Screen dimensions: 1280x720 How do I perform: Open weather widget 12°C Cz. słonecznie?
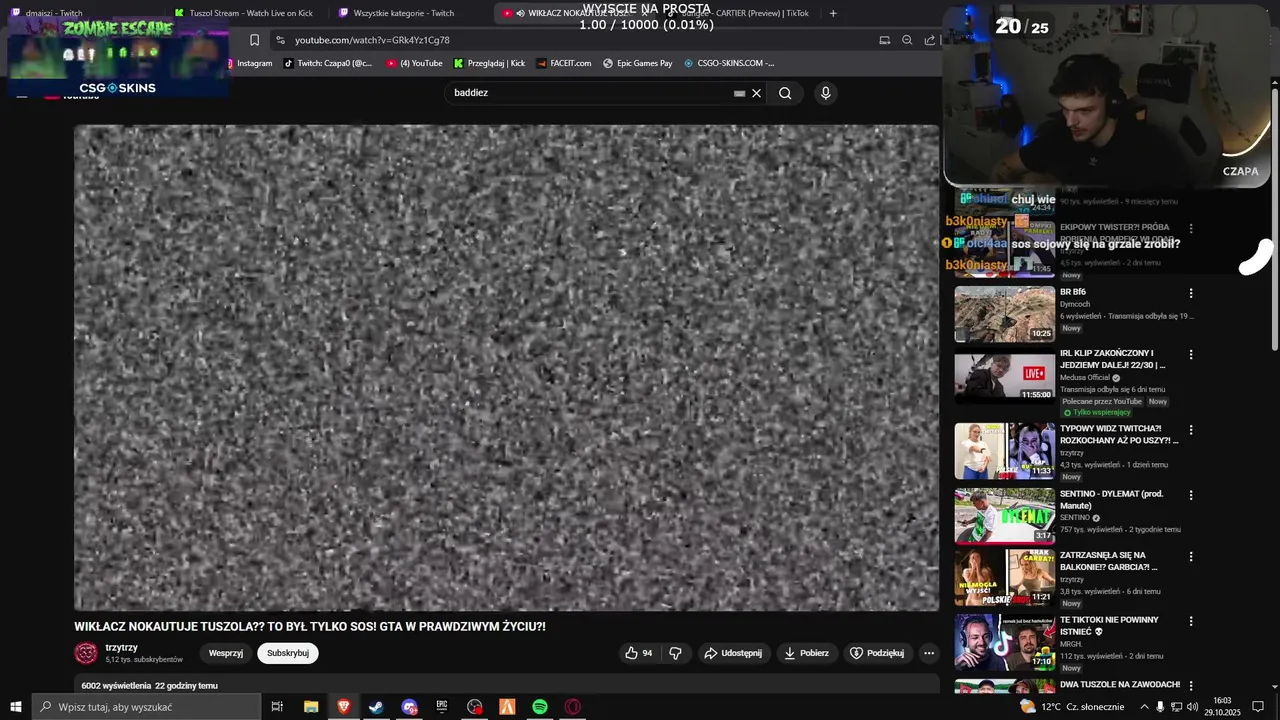1071,707
